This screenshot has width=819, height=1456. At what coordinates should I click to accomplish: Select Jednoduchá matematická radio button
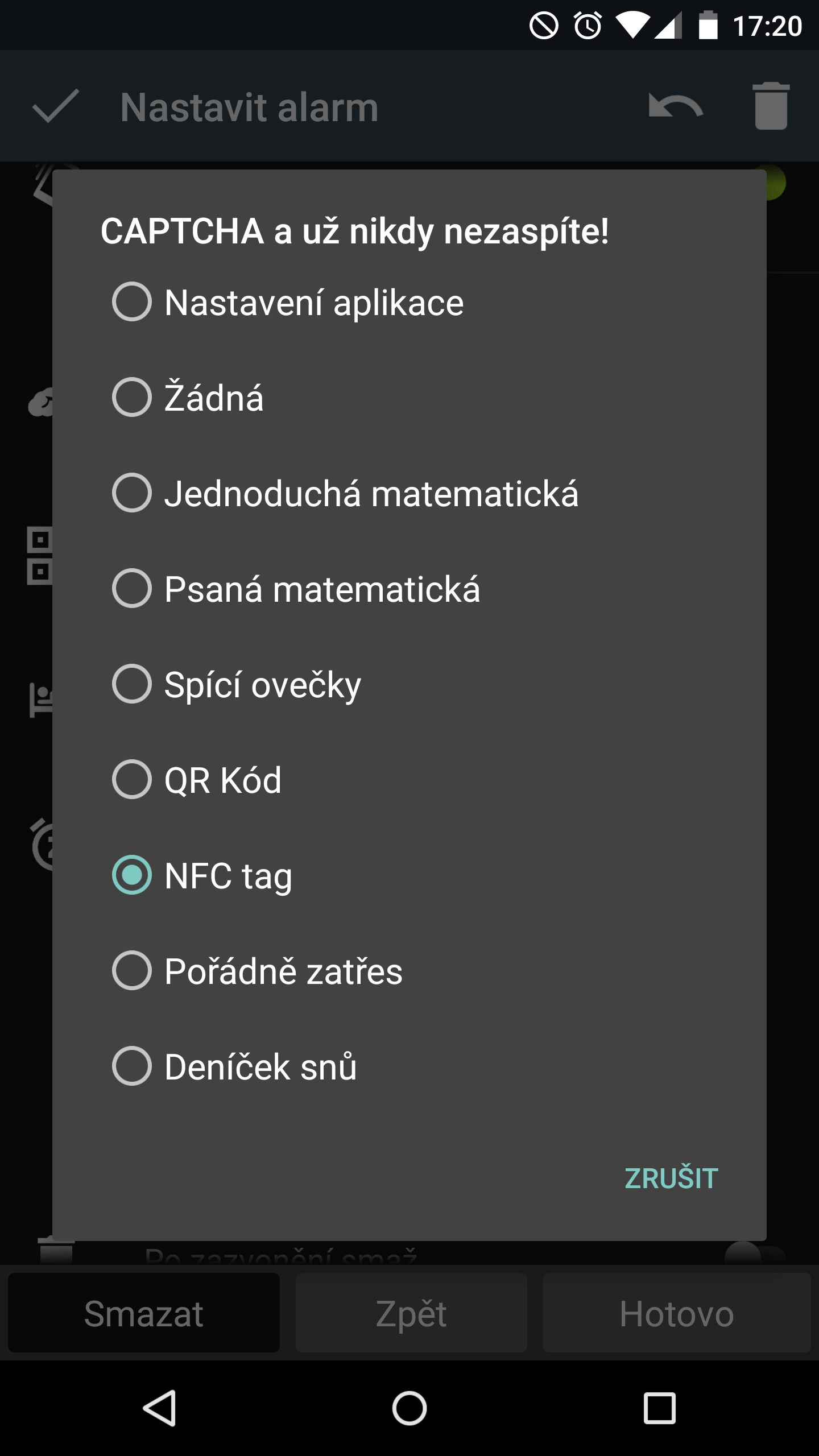pyautogui.click(x=132, y=493)
